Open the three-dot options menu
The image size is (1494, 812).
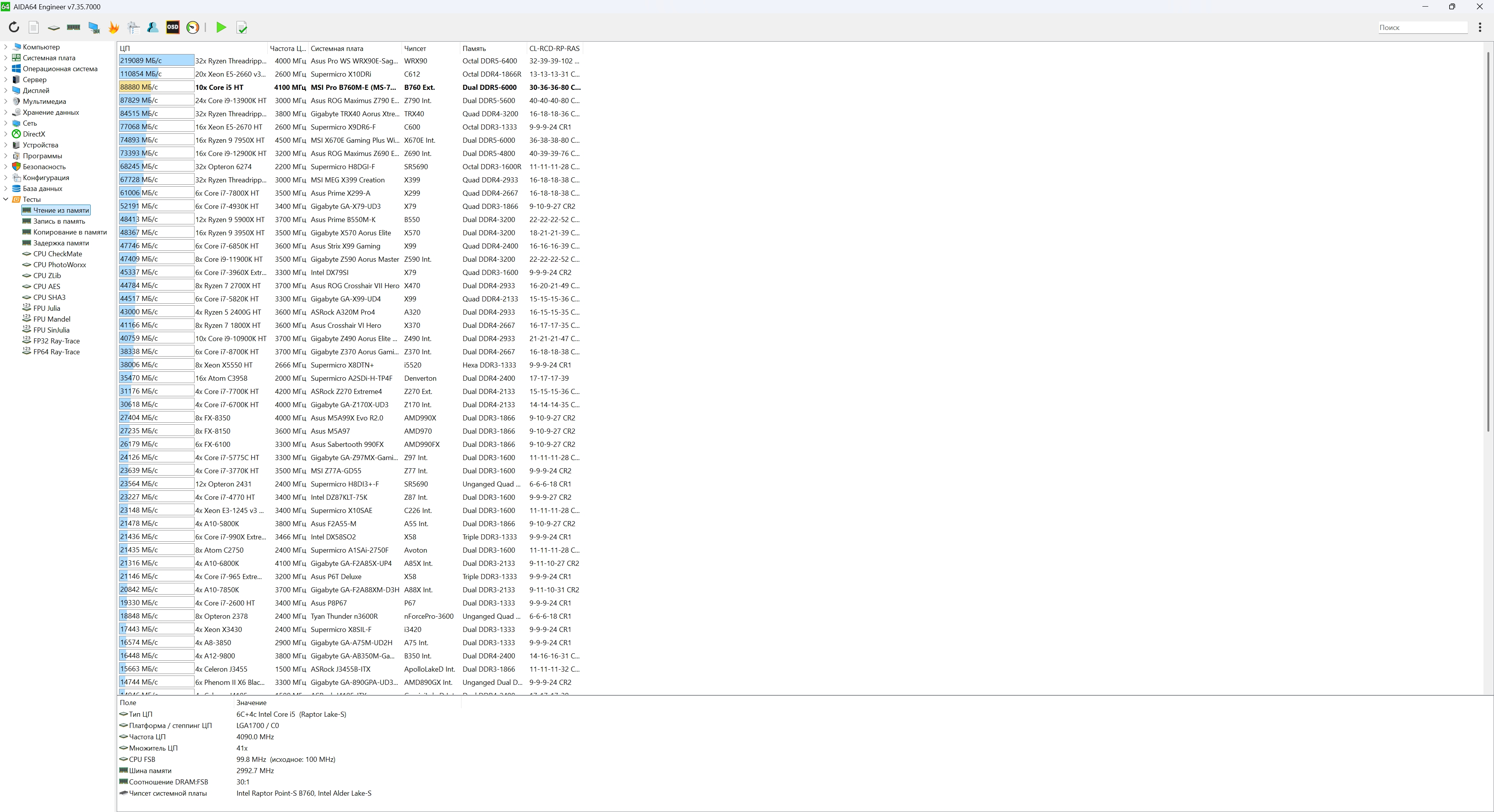click(x=1480, y=27)
